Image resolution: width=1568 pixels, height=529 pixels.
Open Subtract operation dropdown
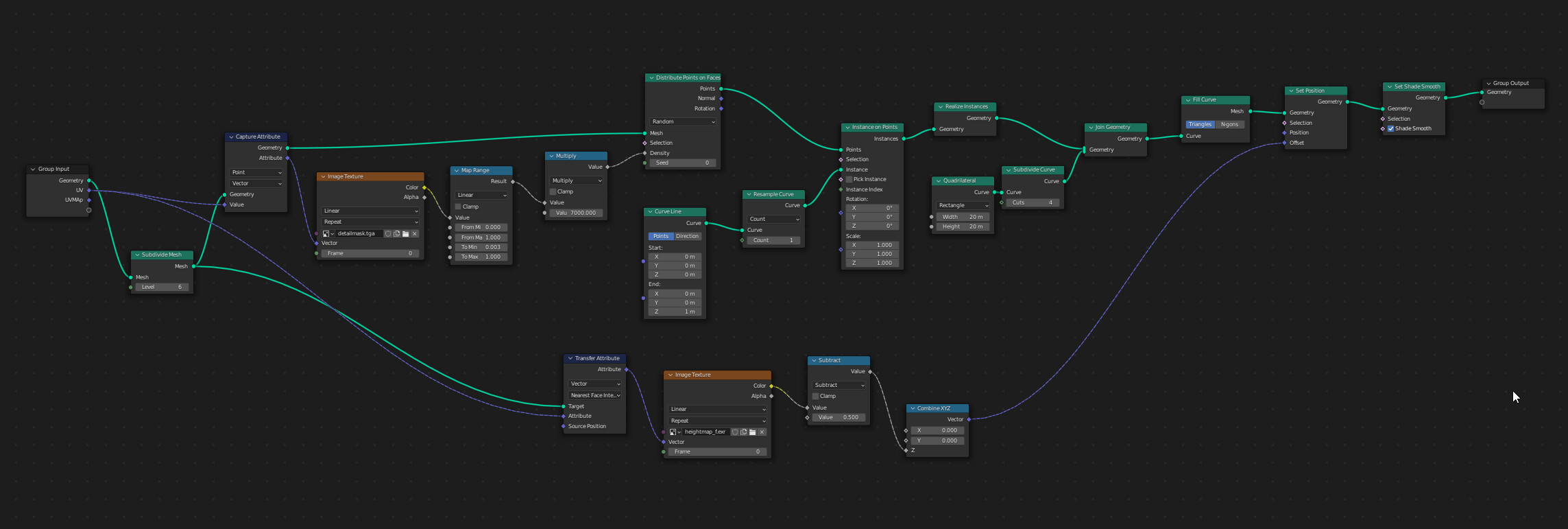(x=839, y=385)
